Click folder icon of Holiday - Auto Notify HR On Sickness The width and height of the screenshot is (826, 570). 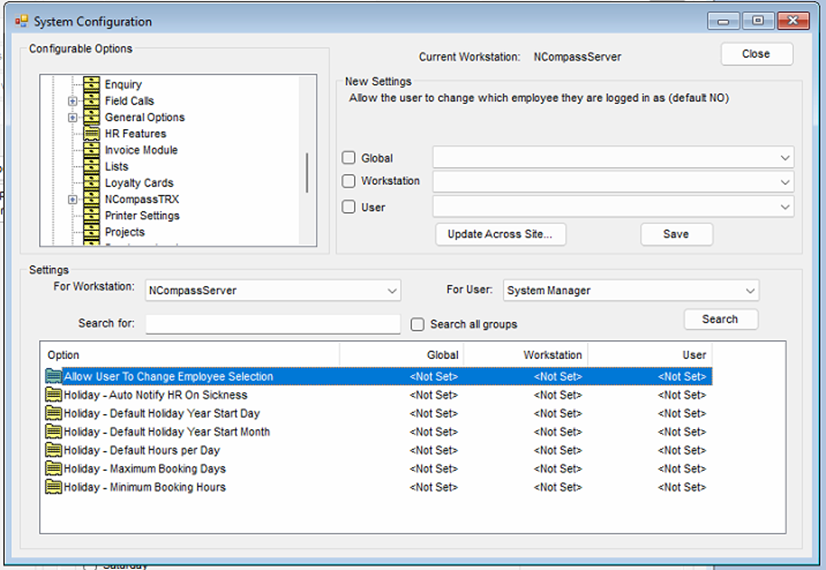coord(53,395)
